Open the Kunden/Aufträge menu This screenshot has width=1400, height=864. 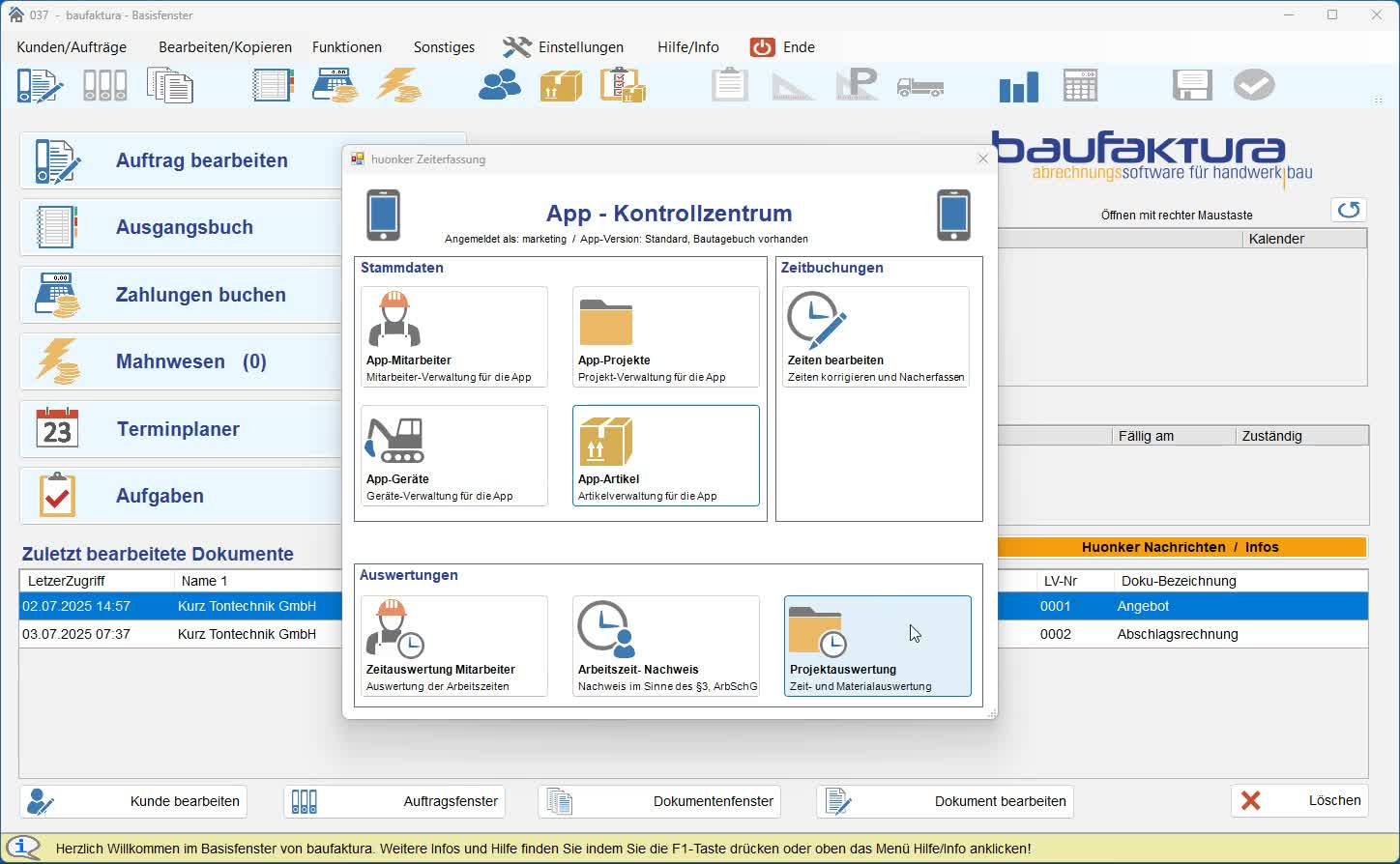point(72,47)
